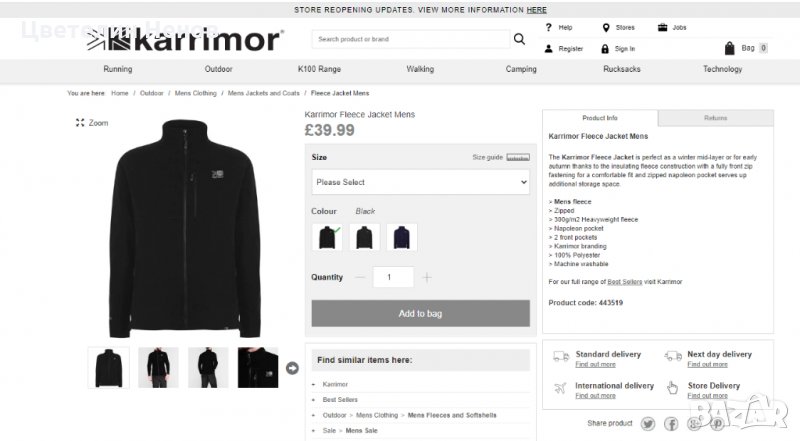The height and width of the screenshot is (441, 800).
Task: Decrease quantity with minus button
Action: pos(360,277)
